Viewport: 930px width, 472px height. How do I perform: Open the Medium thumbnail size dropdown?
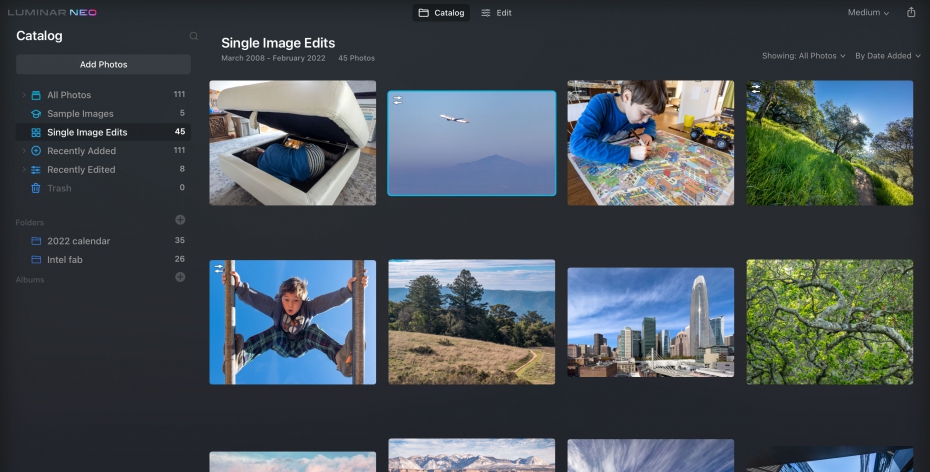[868, 12]
